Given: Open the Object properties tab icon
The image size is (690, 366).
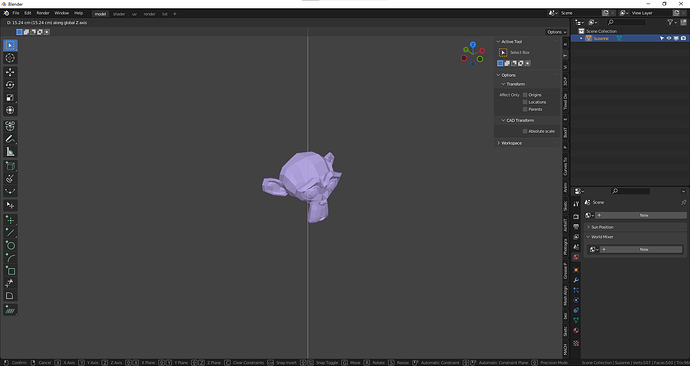Looking at the screenshot, I should coord(576,270).
